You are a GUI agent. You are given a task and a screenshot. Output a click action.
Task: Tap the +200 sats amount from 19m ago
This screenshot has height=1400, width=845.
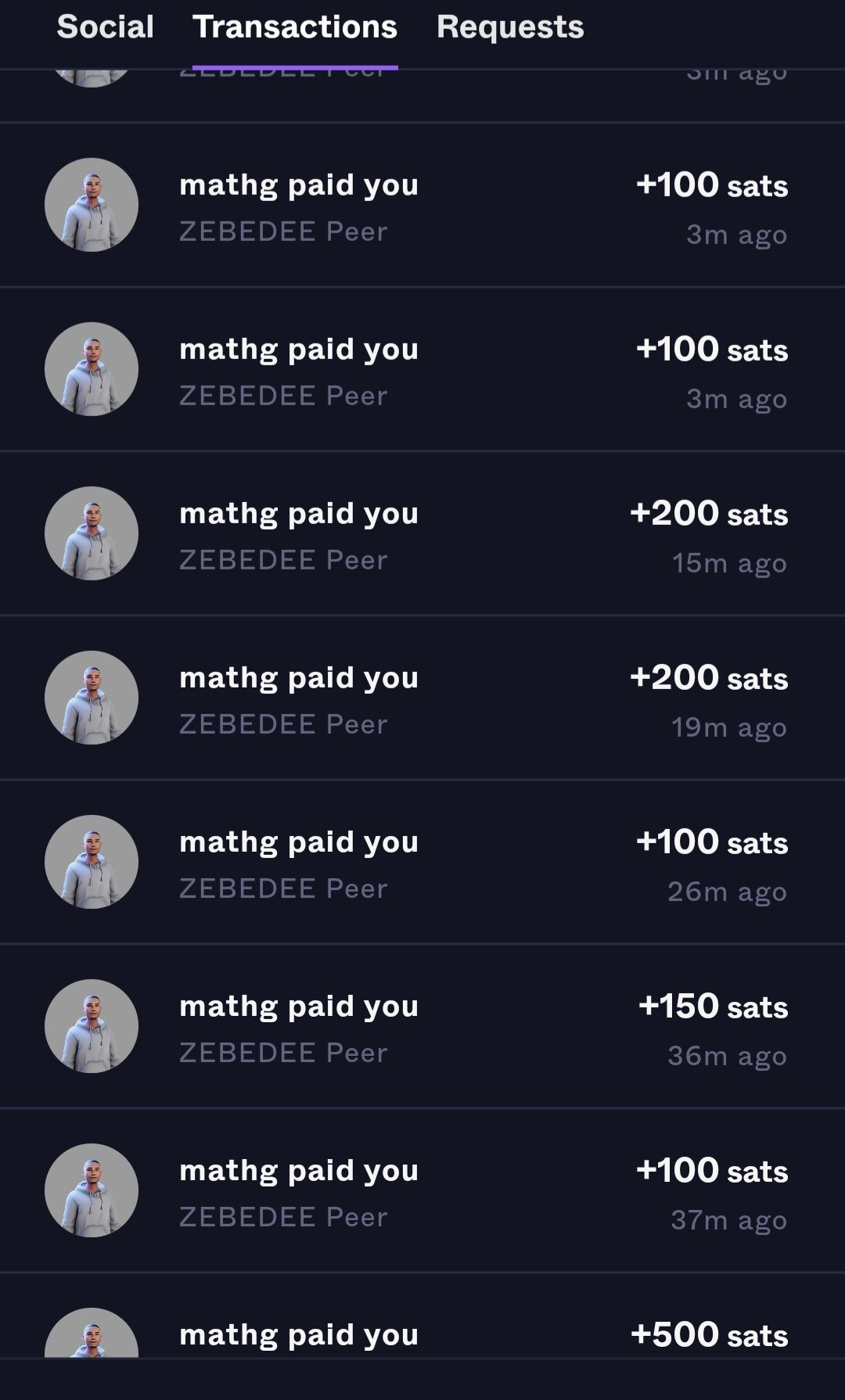tap(709, 677)
